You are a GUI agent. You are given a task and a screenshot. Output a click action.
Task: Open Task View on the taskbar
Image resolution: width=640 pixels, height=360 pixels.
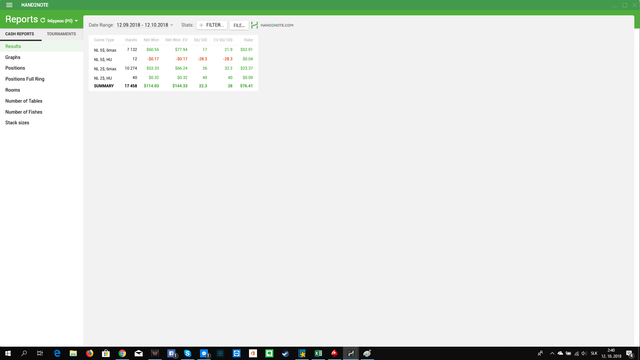40,353
